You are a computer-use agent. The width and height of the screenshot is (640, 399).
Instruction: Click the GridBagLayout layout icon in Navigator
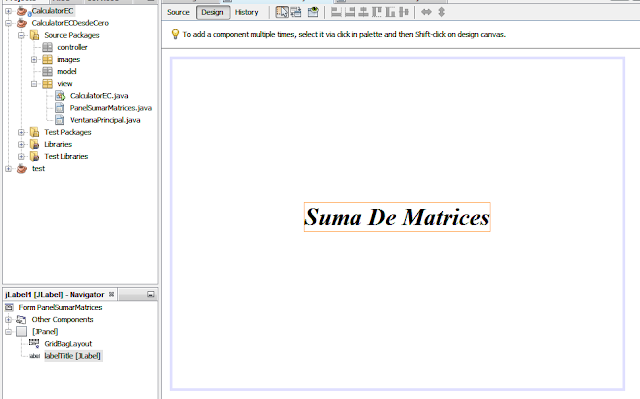[x=34, y=344]
